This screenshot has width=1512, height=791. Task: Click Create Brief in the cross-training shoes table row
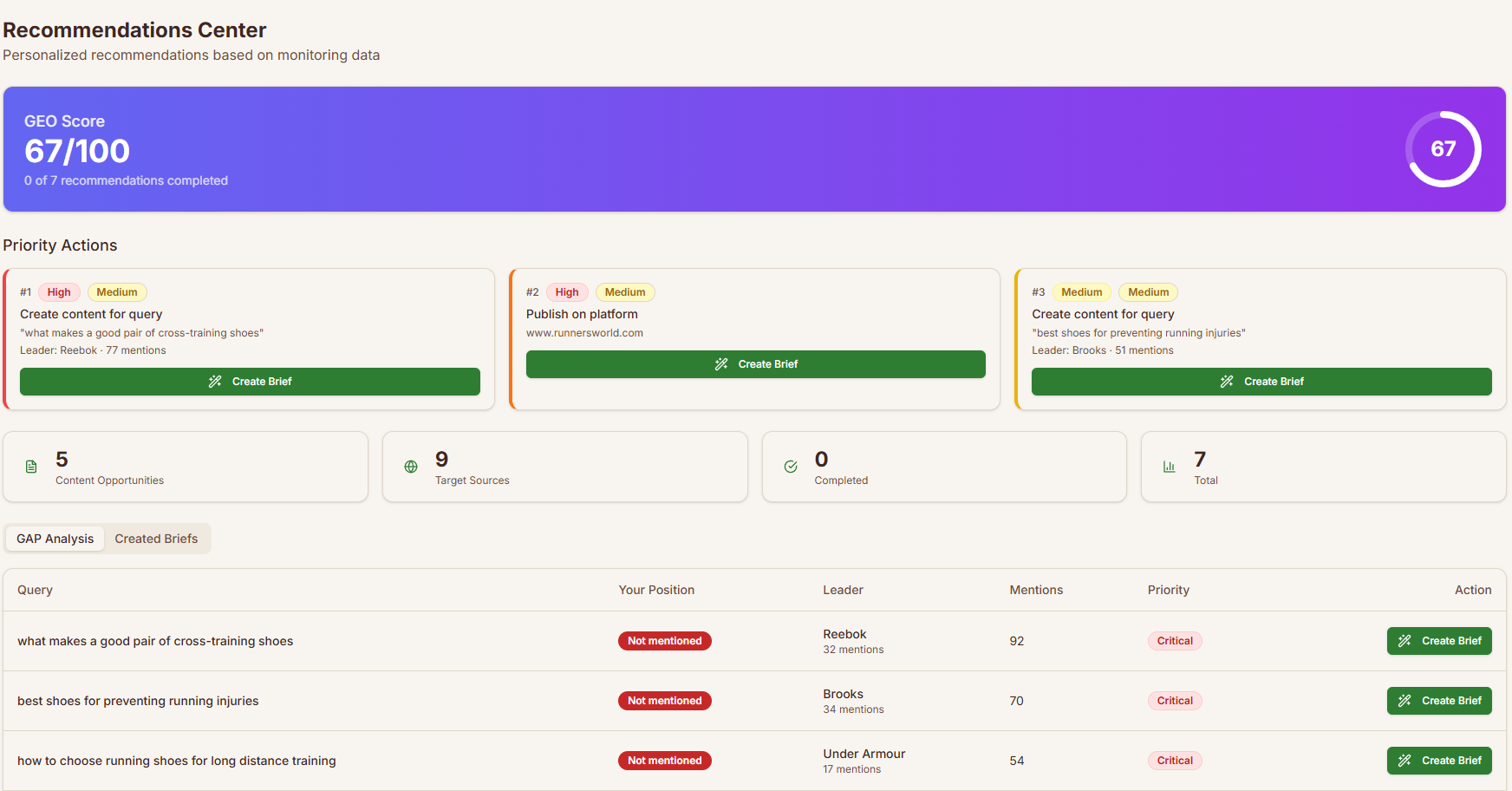1439,641
